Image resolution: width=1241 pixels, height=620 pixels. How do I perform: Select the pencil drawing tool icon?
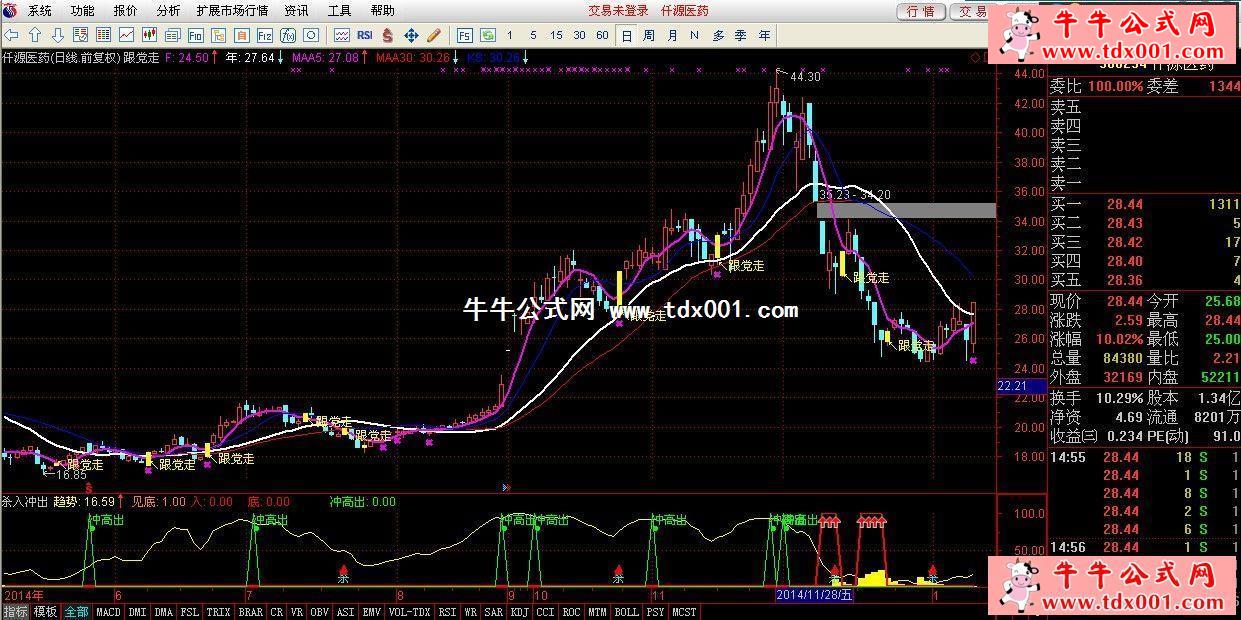pyautogui.click(x=433, y=35)
